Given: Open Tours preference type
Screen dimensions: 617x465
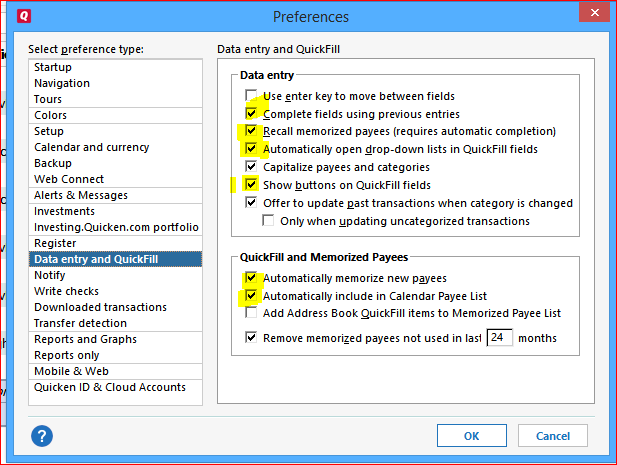Looking at the screenshot, I should tap(115, 99).
